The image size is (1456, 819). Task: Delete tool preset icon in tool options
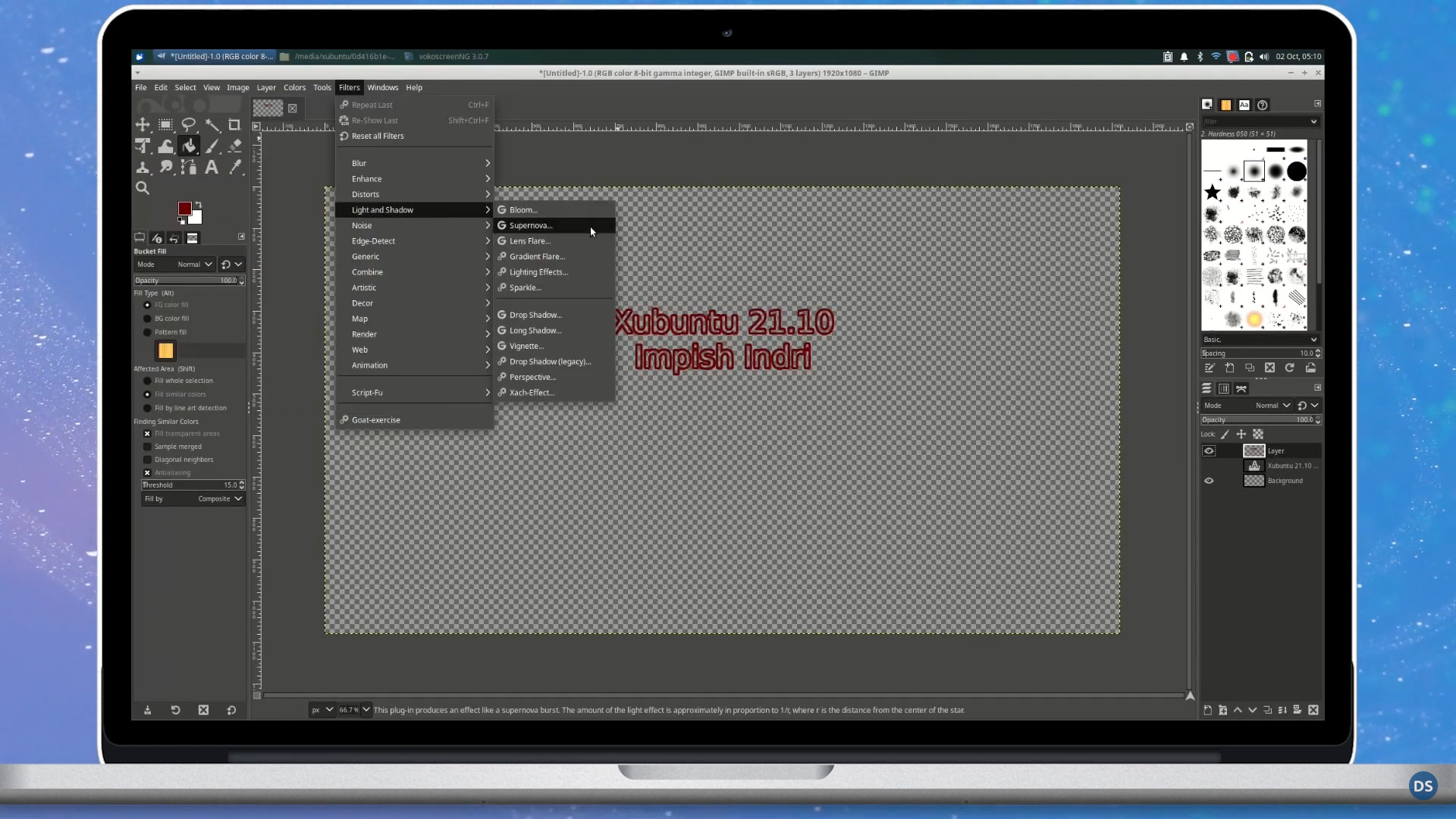(203, 711)
